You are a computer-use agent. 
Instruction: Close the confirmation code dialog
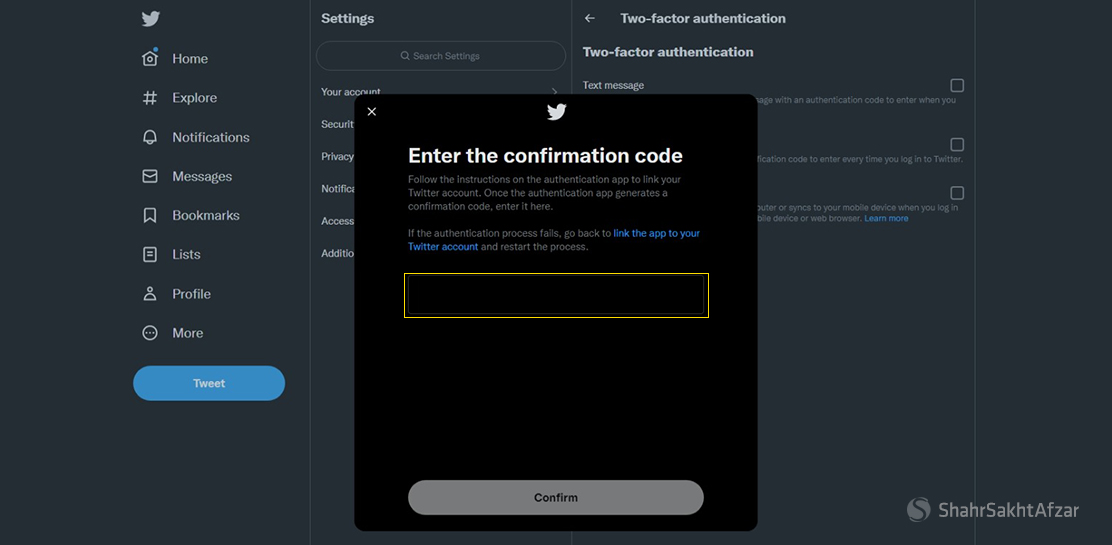coord(372,111)
